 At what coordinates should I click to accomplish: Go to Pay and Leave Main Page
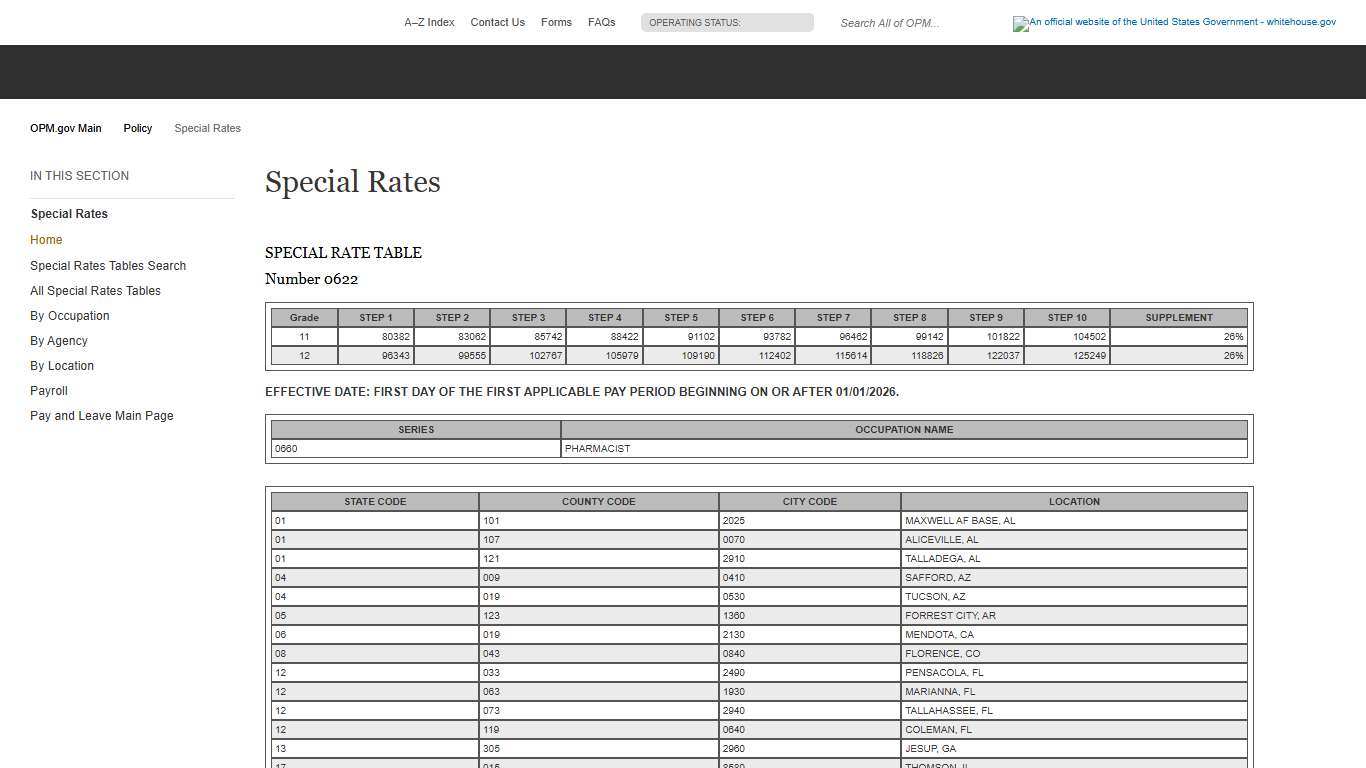tap(101, 415)
